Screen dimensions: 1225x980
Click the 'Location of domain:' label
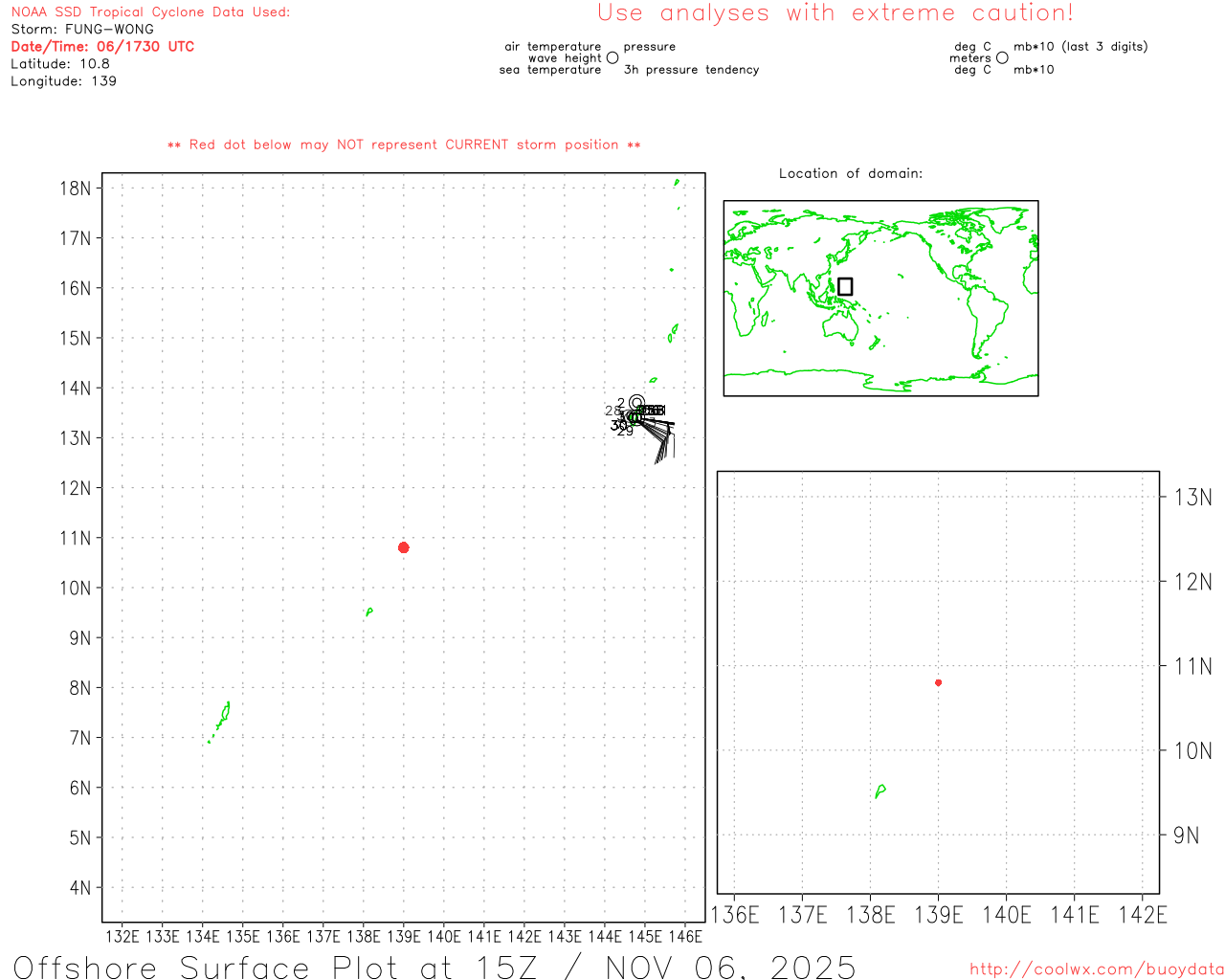(x=851, y=173)
